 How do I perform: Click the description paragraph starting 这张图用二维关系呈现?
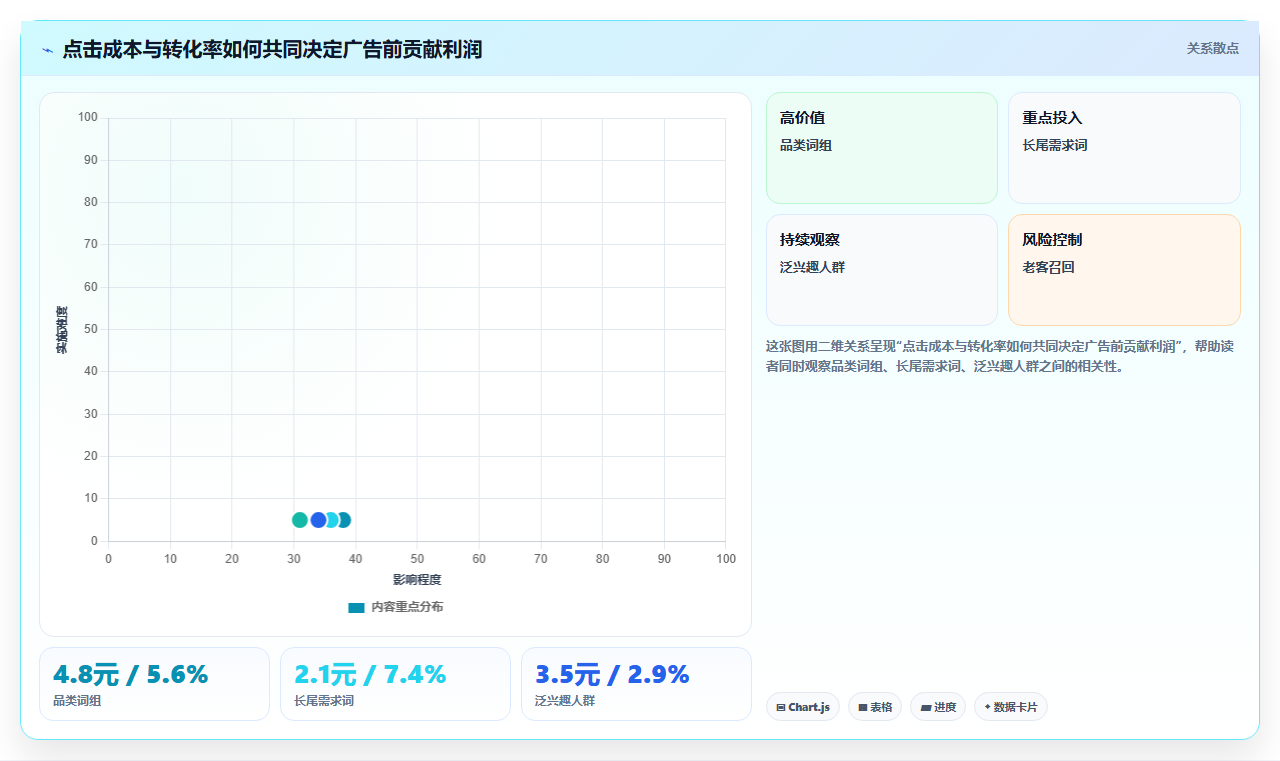click(1002, 356)
